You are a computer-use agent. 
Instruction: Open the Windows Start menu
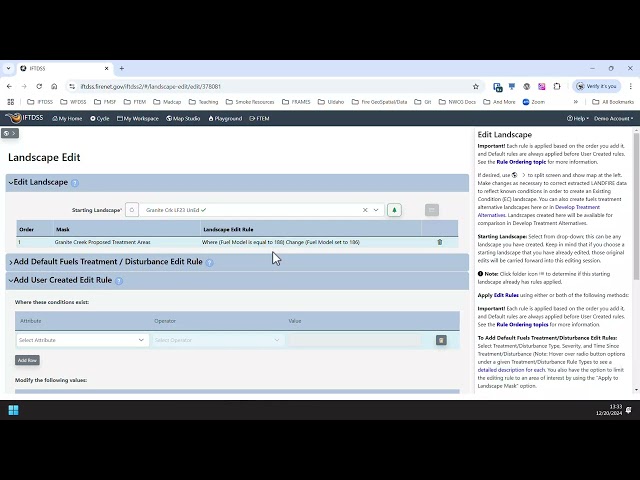click(14, 410)
